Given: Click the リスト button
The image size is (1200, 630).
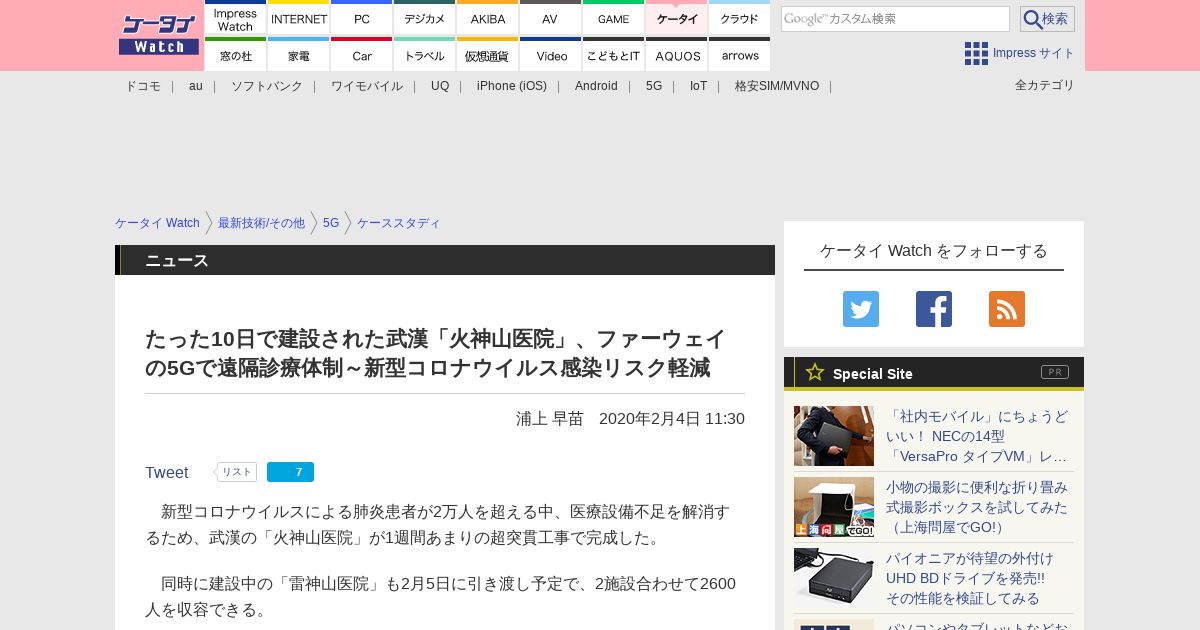Looking at the screenshot, I should (236, 472).
